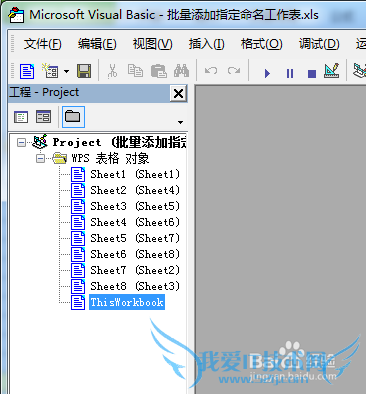Select Sheet8 (Sheet3) in tree

coord(135,286)
